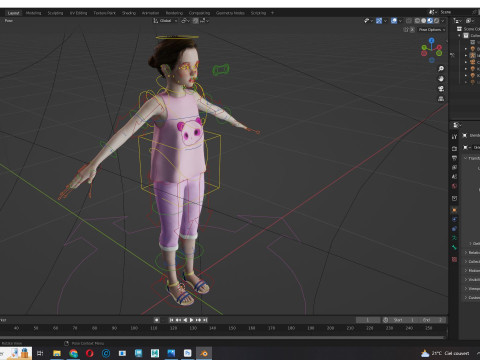Click the hand pan view icon

click(441, 79)
